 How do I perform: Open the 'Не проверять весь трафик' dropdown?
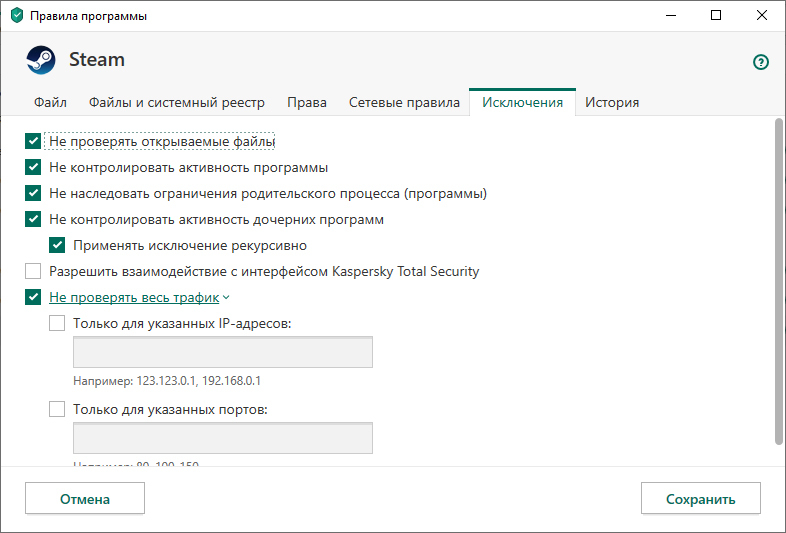133,297
